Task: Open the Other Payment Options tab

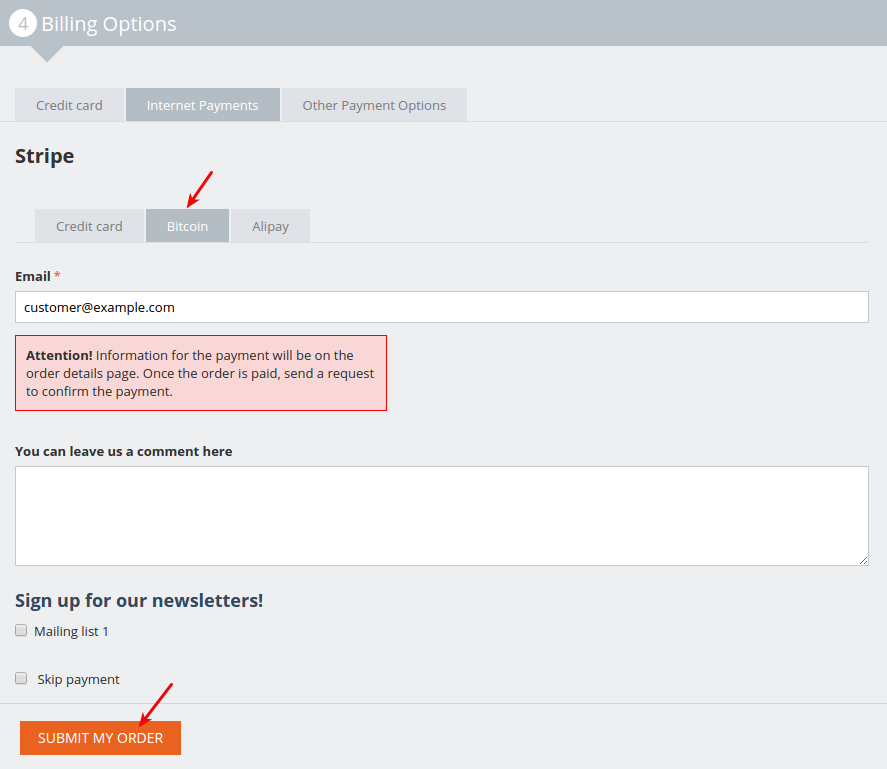Action: tap(374, 105)
